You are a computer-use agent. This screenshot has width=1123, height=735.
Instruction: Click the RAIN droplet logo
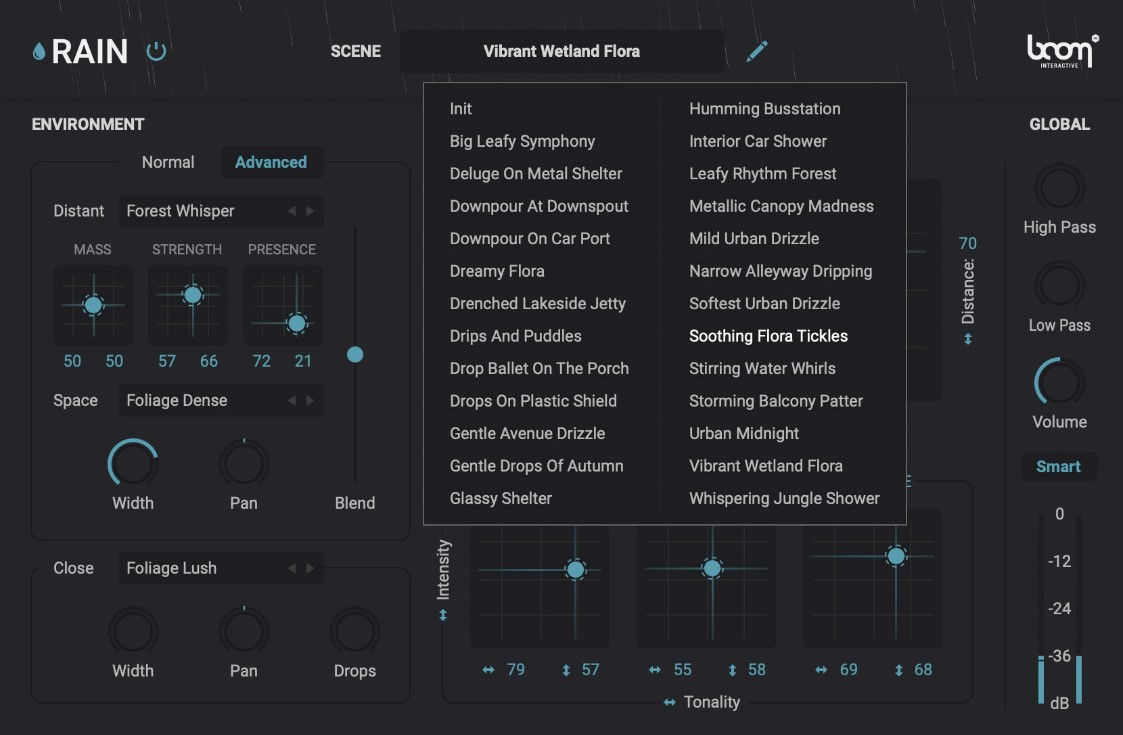pos(38,50)
